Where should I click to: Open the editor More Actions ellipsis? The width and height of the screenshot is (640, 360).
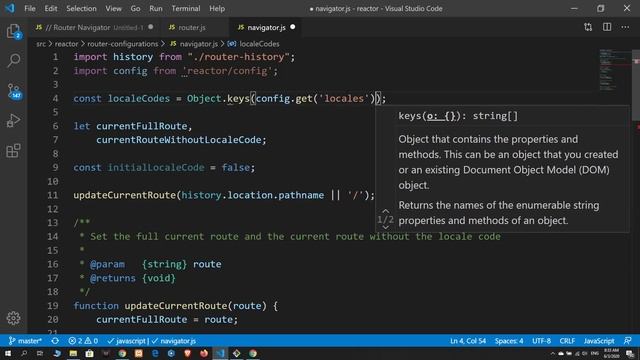click(x=625, y=27)
